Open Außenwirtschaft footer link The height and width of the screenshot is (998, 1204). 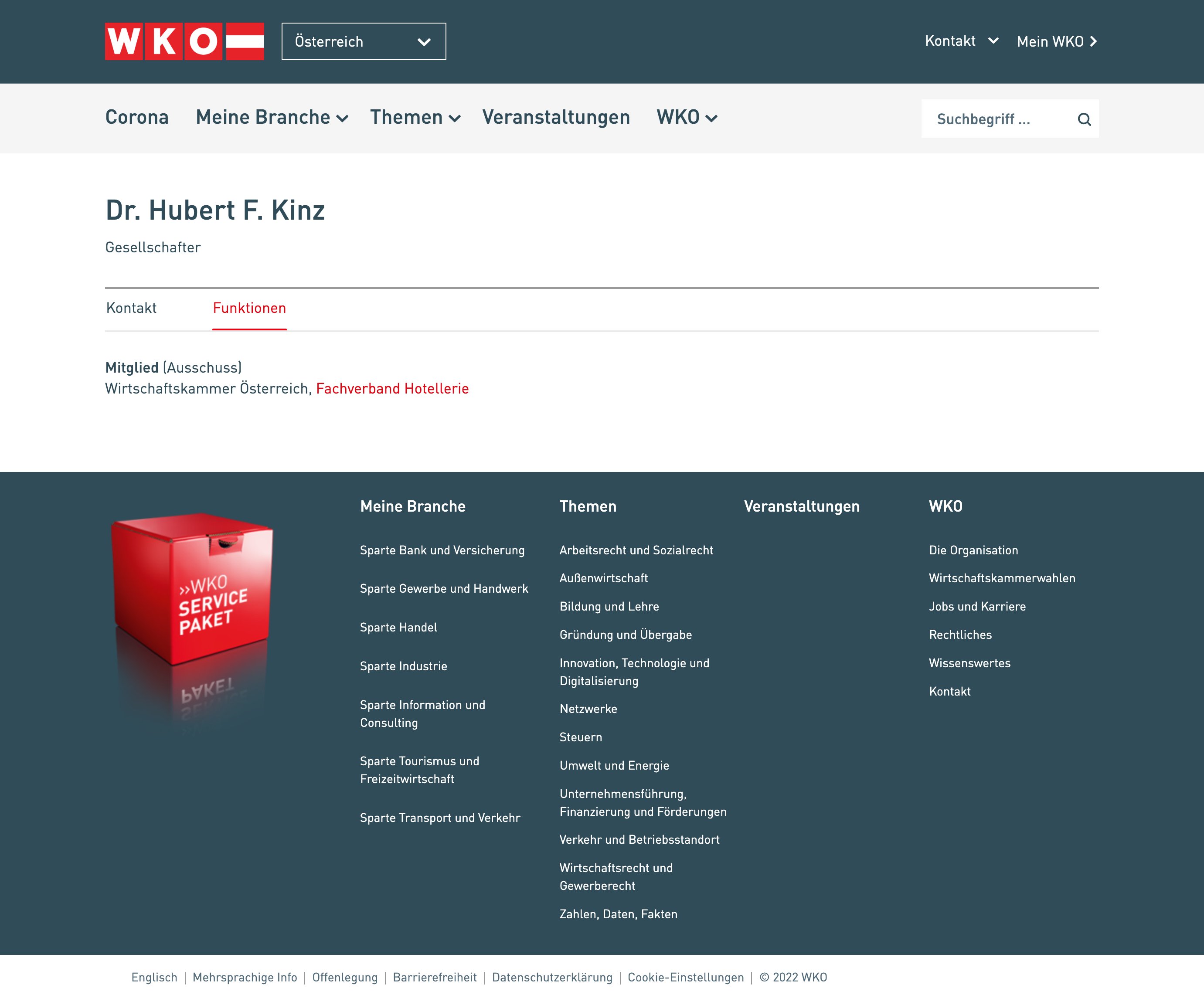(604, 578)
